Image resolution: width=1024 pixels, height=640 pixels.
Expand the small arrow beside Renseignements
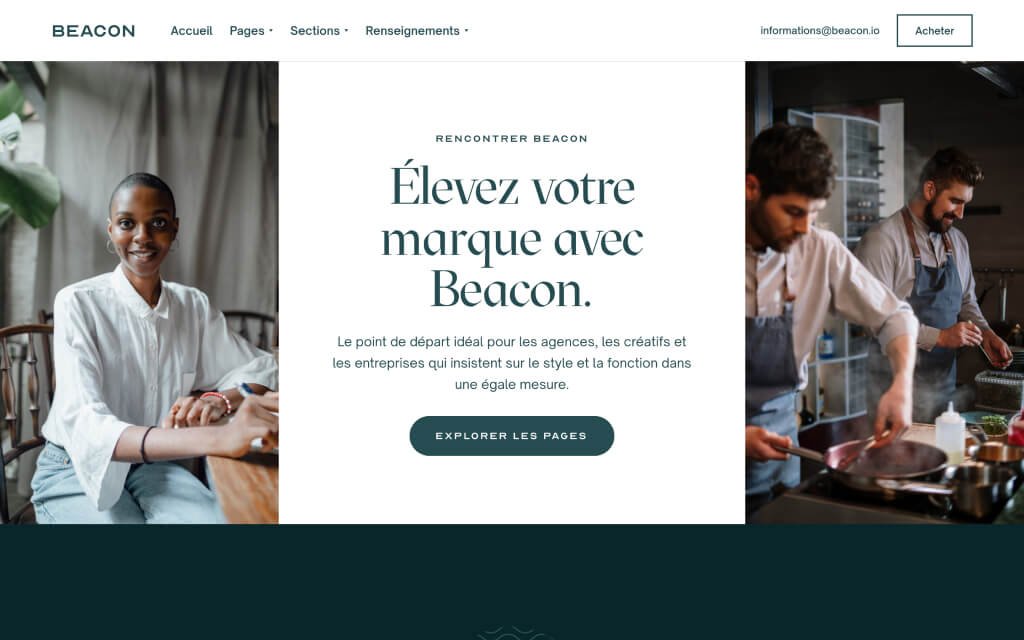pyautogui.click(x=466, y=31)
